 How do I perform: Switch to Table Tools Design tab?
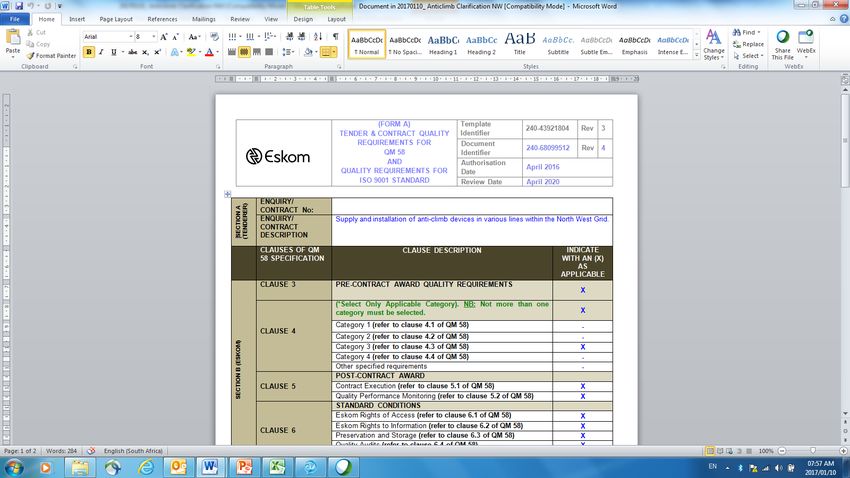(x=303, y=19)
